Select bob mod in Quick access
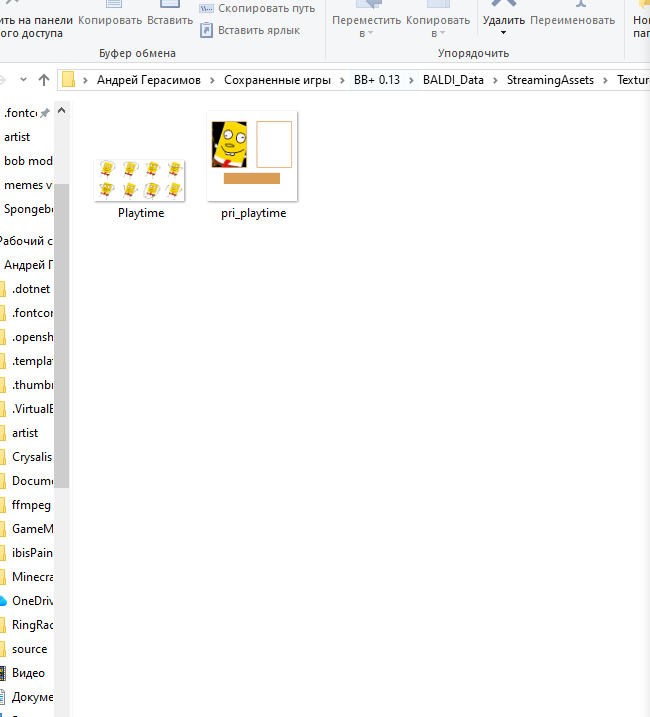This screenshot has height=717, width=650. click(x=27, y=161)
